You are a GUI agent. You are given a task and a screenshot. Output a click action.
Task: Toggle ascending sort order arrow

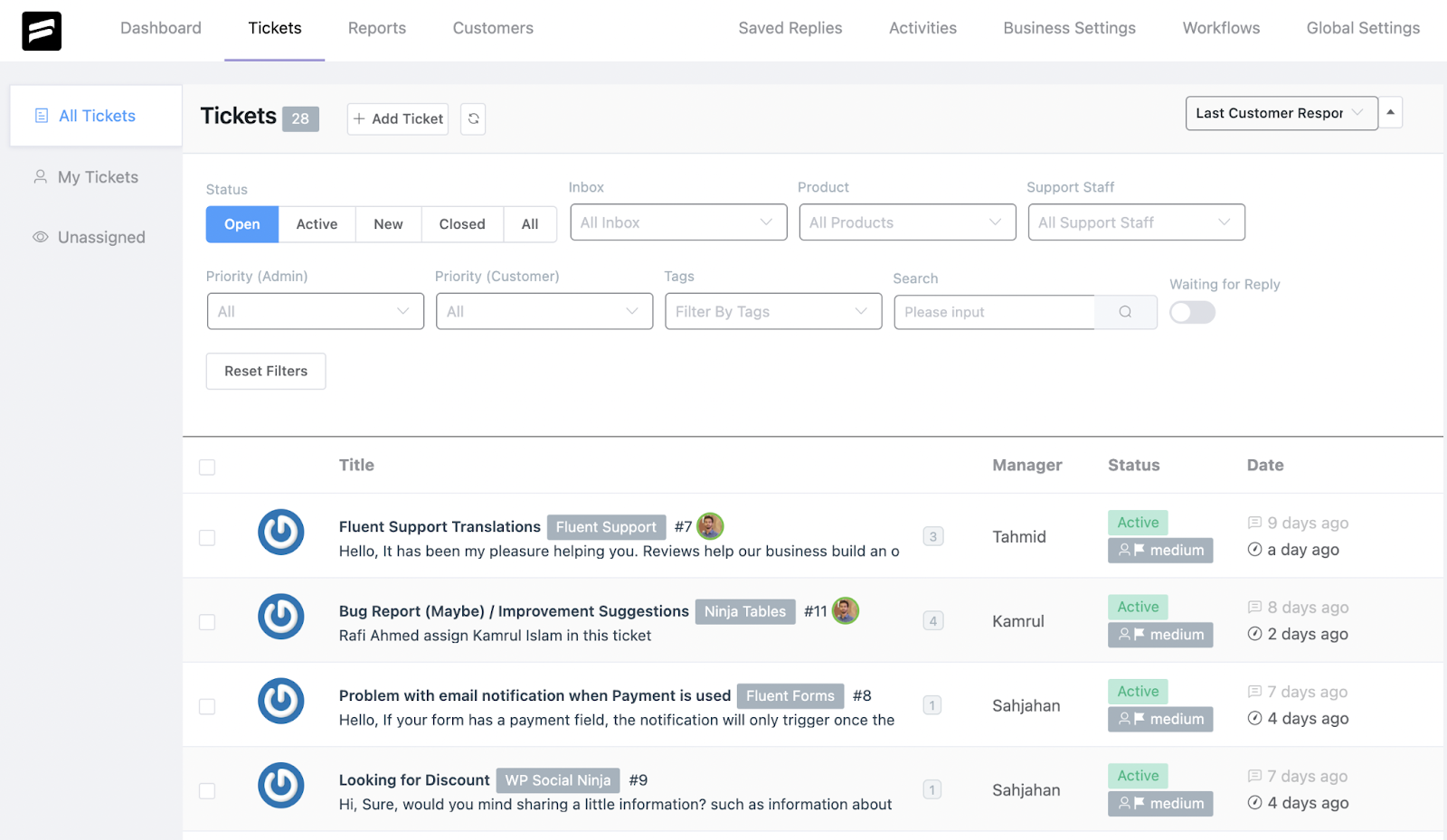coord(1390,113)
